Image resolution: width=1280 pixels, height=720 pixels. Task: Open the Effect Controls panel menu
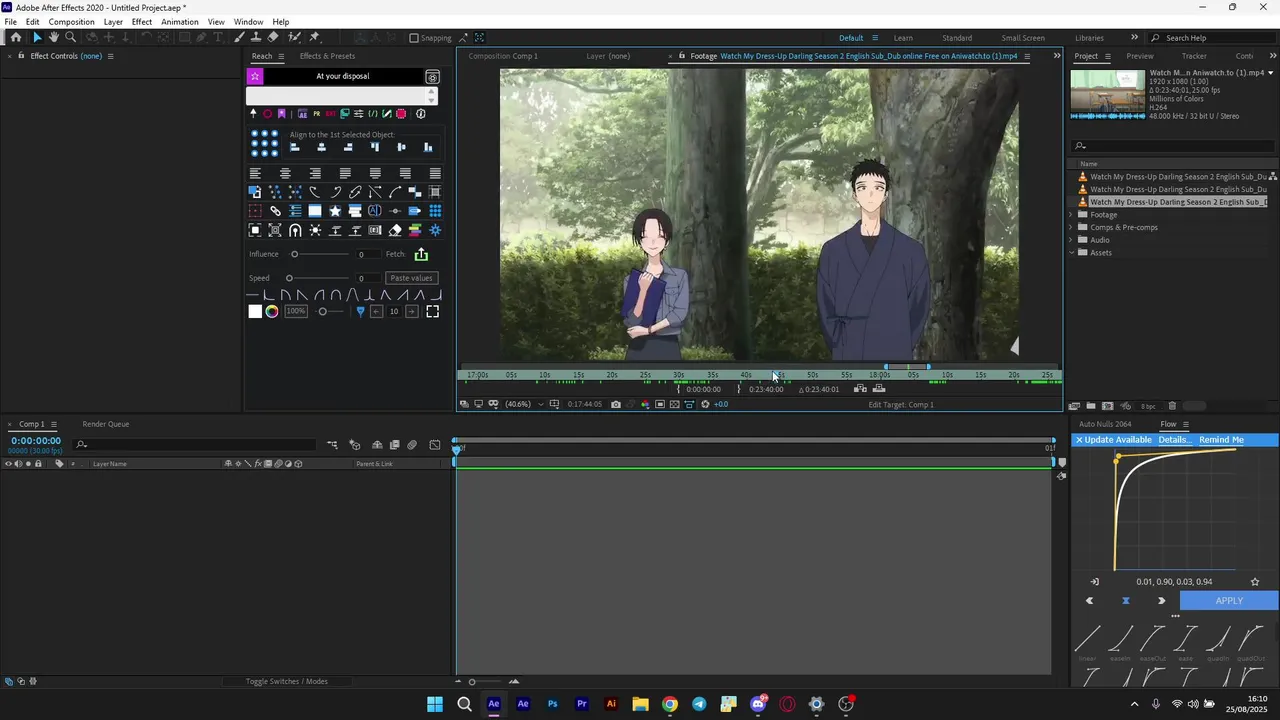pos(110,56)
